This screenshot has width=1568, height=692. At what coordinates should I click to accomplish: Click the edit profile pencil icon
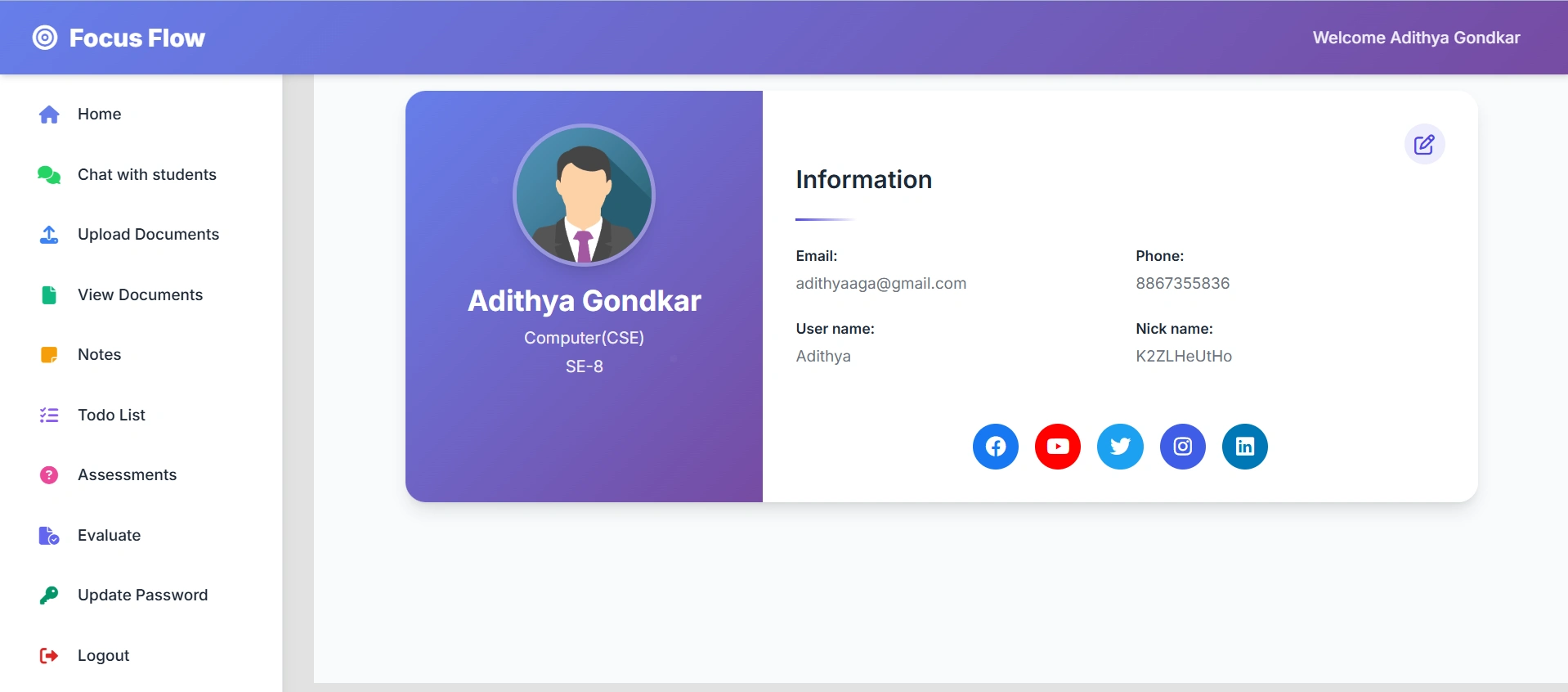(x=1424, y=145)
